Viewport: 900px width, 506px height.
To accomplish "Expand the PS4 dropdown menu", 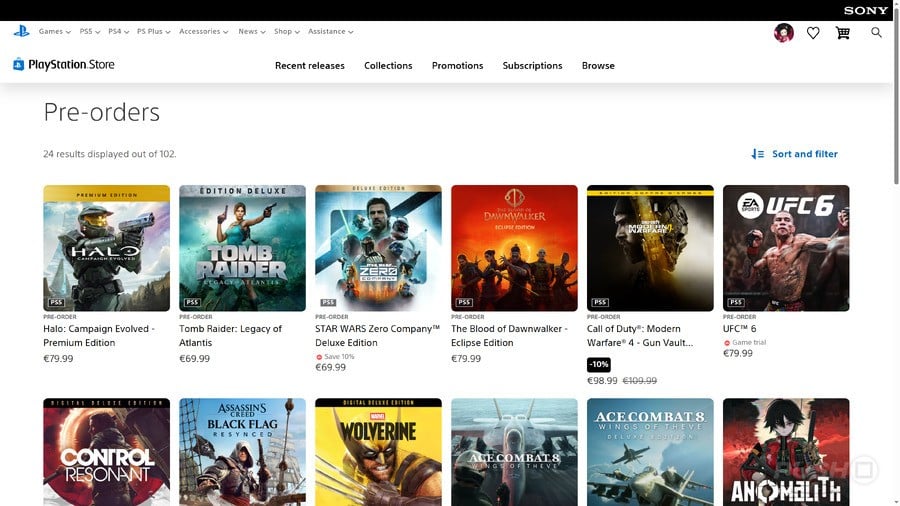I will tap(118, 32).
